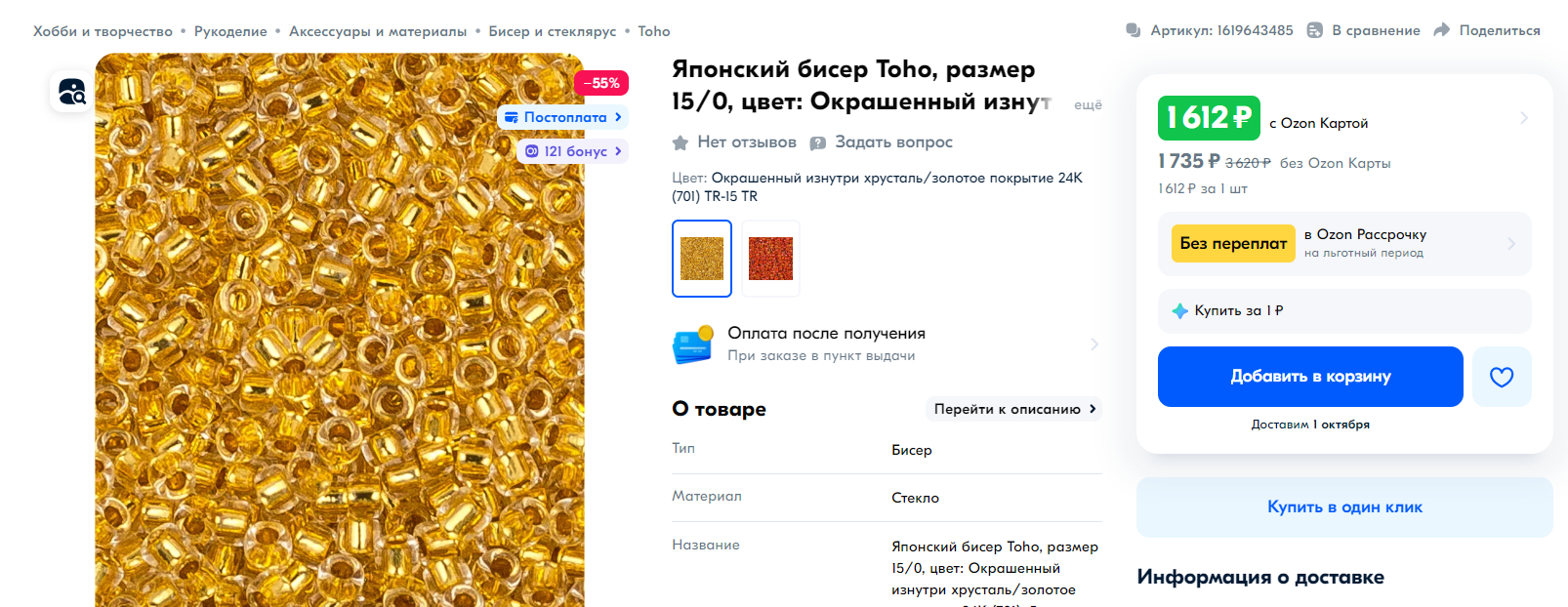This screenshot has height=607, width=1568.
Task: Click the question bubble icon Задать вопрос
Action: pyautogui.click(x=818, y=142)
